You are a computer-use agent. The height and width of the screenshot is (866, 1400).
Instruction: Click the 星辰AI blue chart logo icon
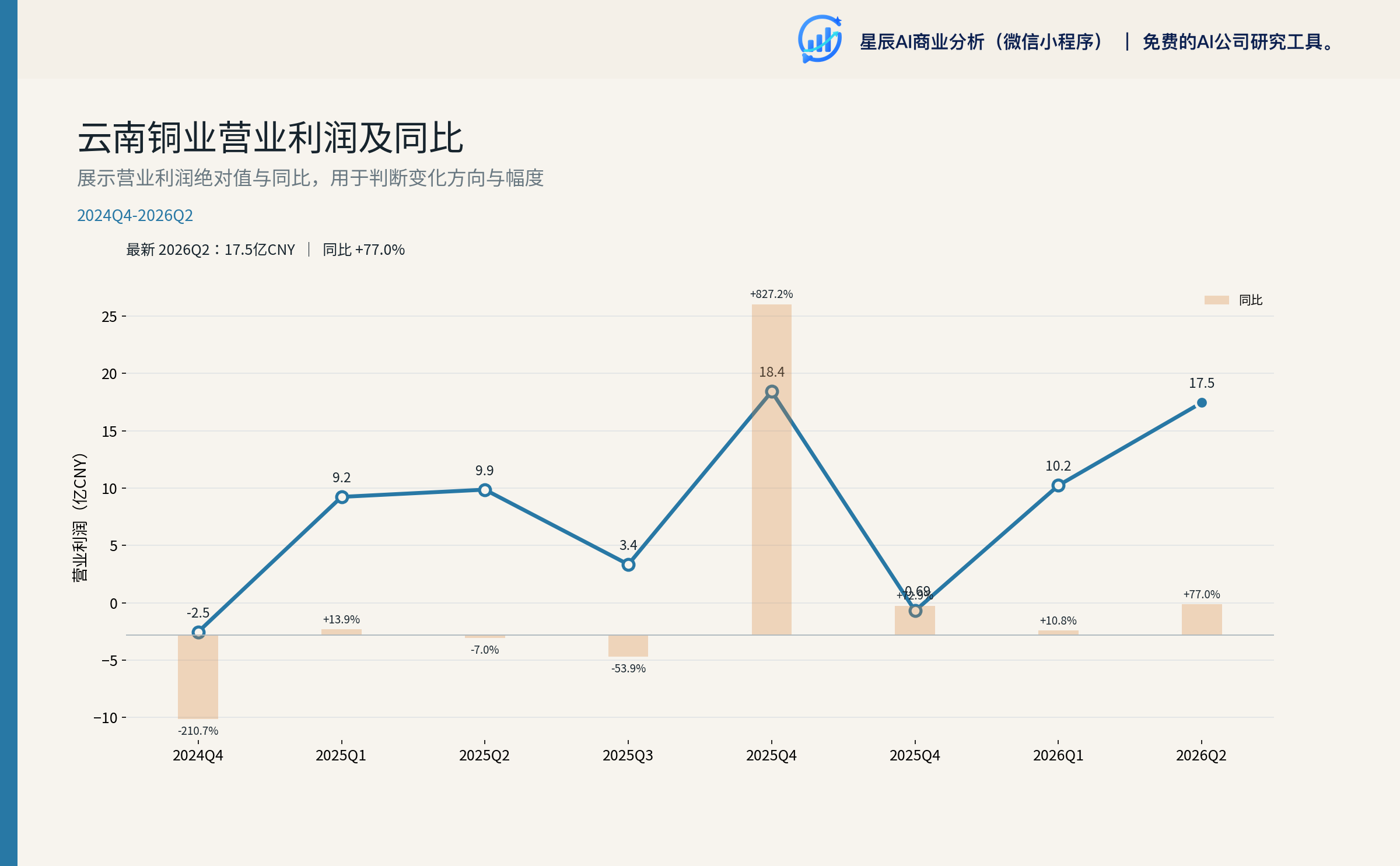(x=820, y=39)
